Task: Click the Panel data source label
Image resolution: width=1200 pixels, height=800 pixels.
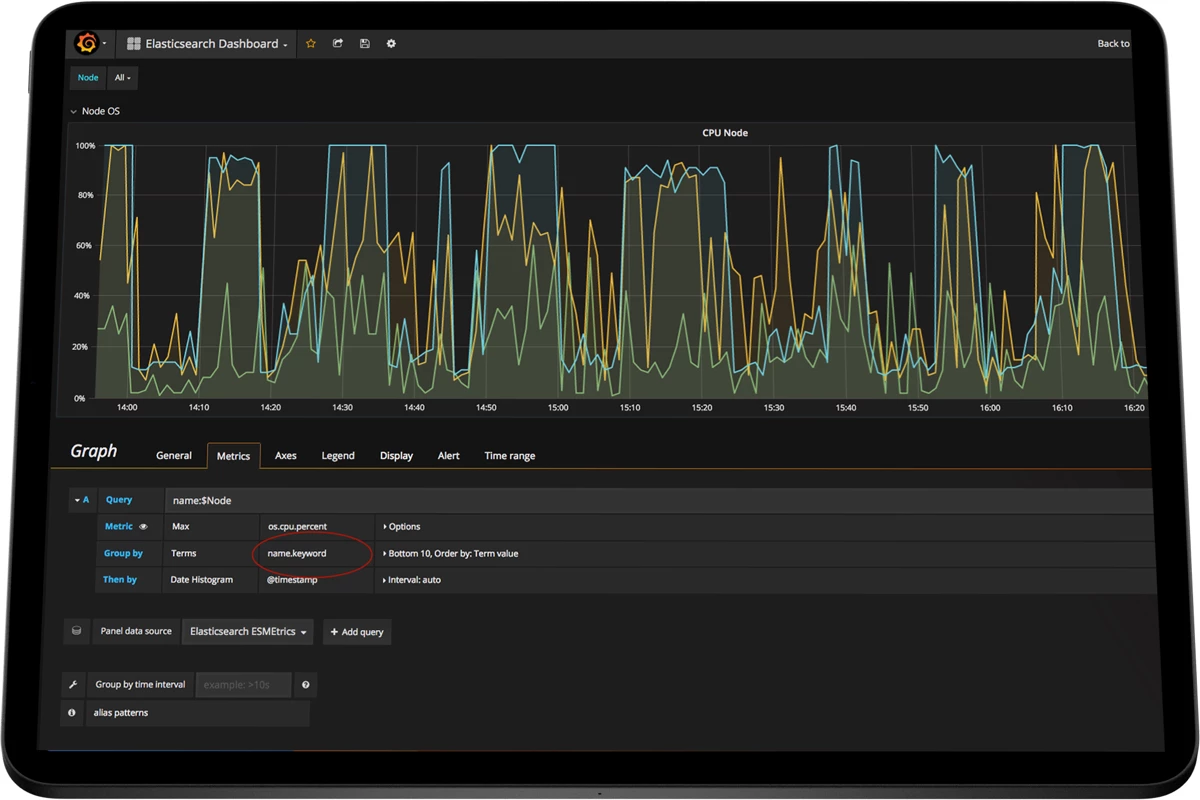Action: (x=136, y=631)
